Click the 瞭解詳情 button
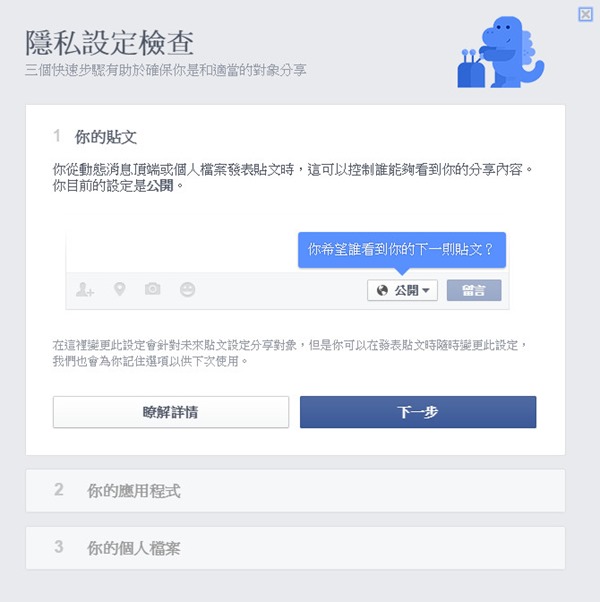 pyautogui.click(x=171, y=412)
